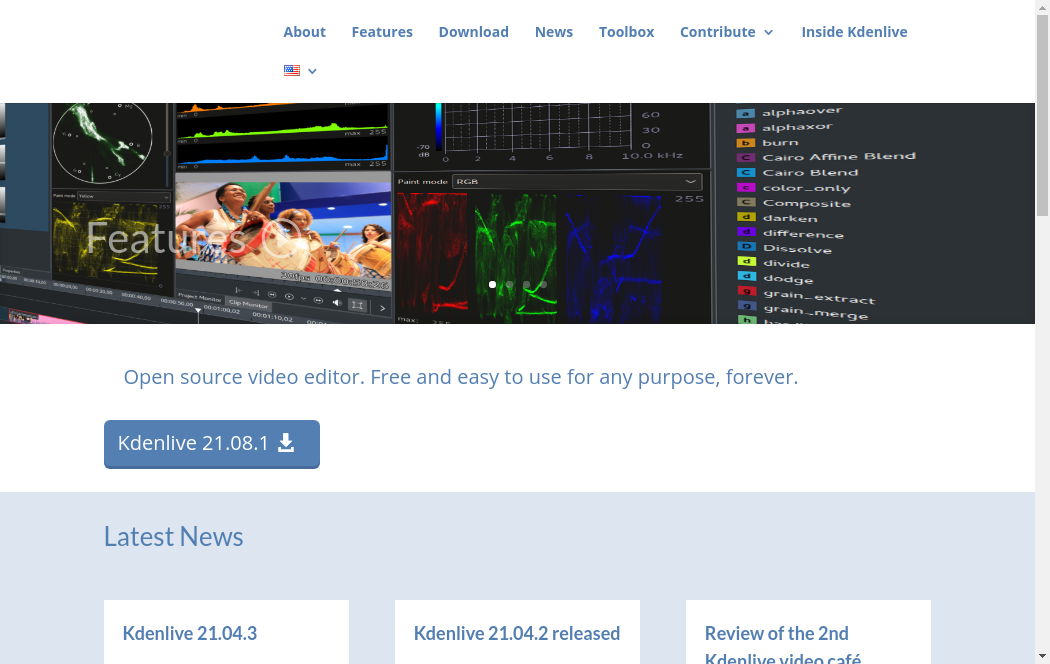Open the Download link in the top navigation
Screen dimensions: 1050x664
pyautogui.click(x=473, y=32)
